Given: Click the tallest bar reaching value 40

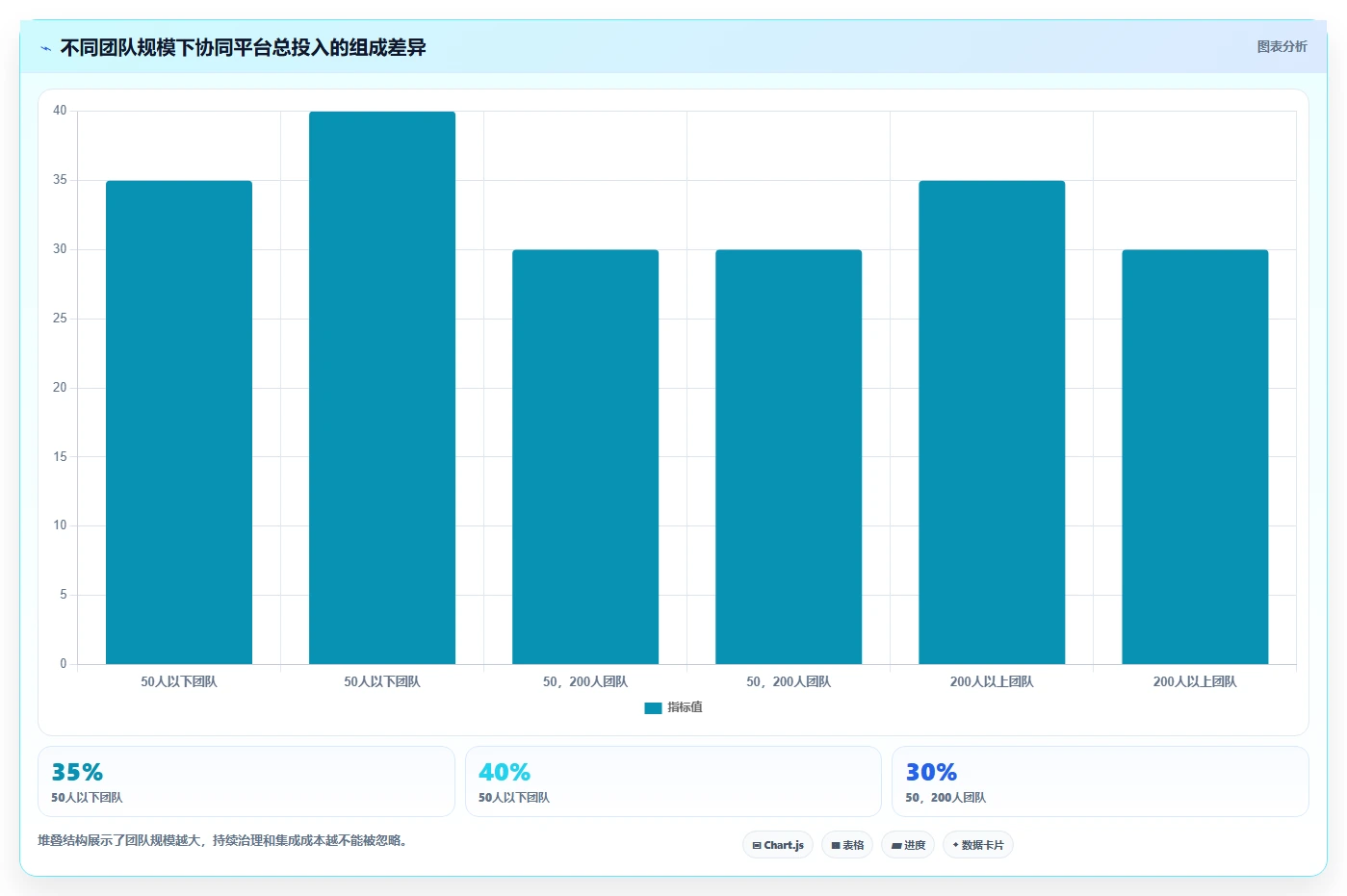Looking at the screenshot, I should [382, 388].
